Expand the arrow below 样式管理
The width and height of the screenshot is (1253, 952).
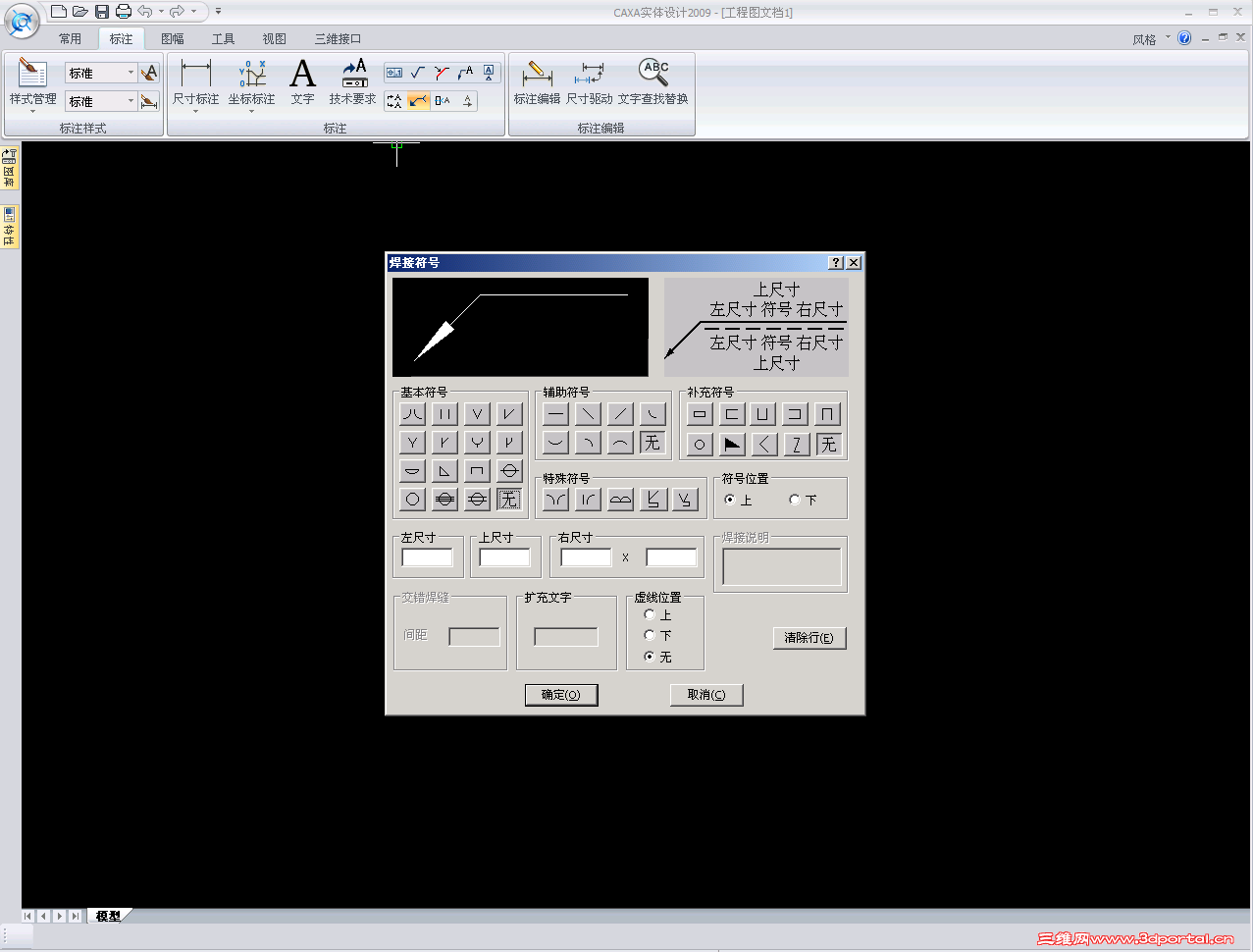[32, 111]
